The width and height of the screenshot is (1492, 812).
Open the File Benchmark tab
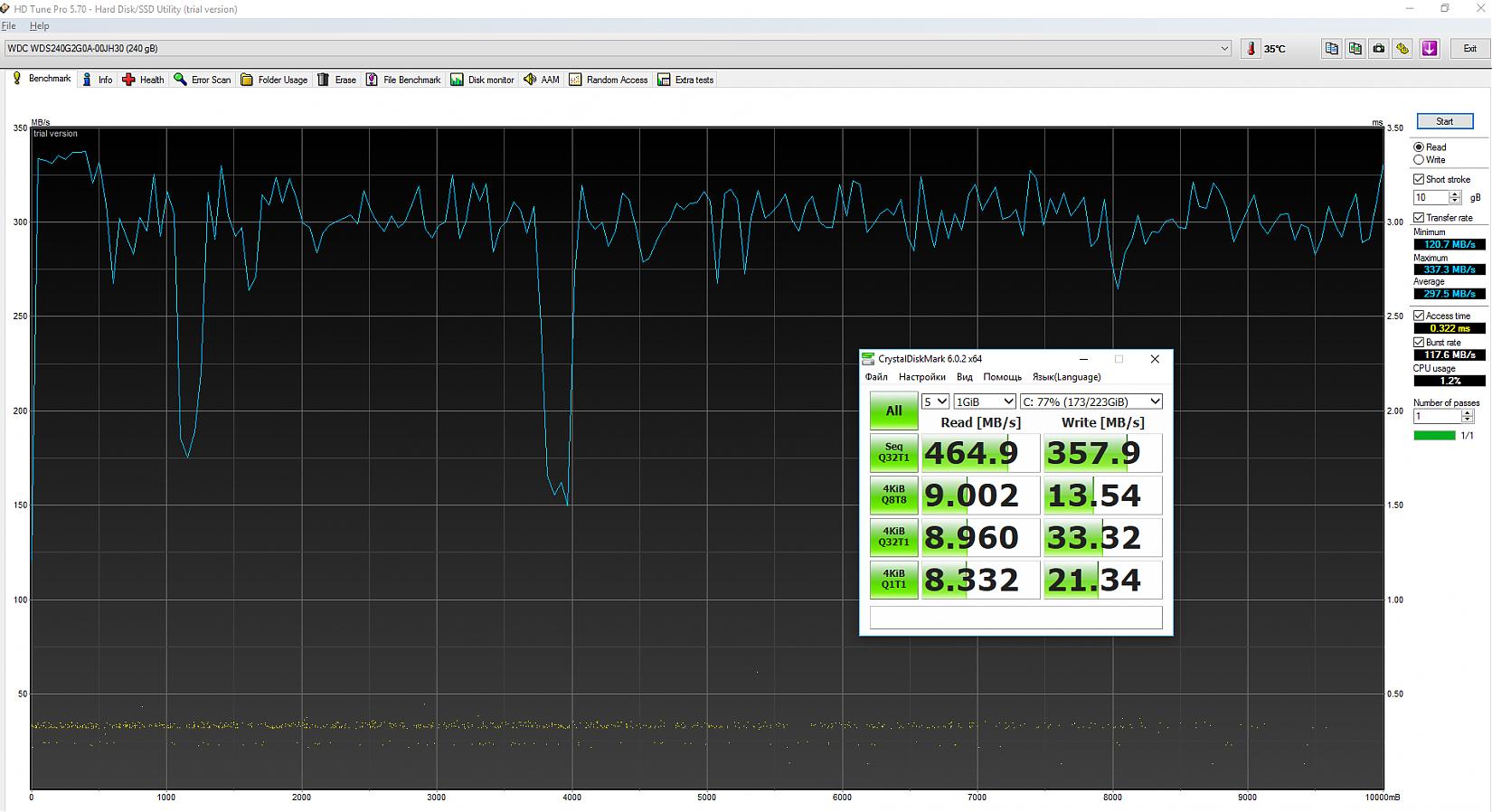(403, 80)
